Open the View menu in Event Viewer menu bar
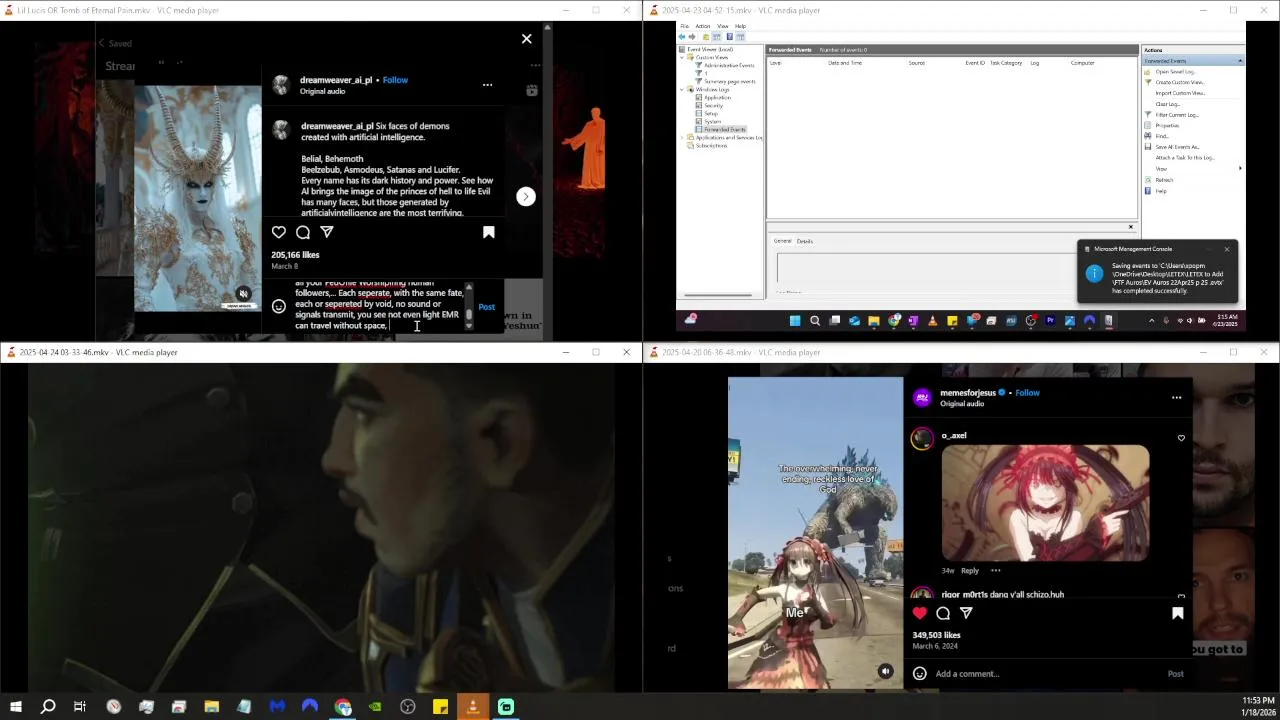Viewport: 1280px width, 720px height. pyautogui.click(x=723, y=26)
